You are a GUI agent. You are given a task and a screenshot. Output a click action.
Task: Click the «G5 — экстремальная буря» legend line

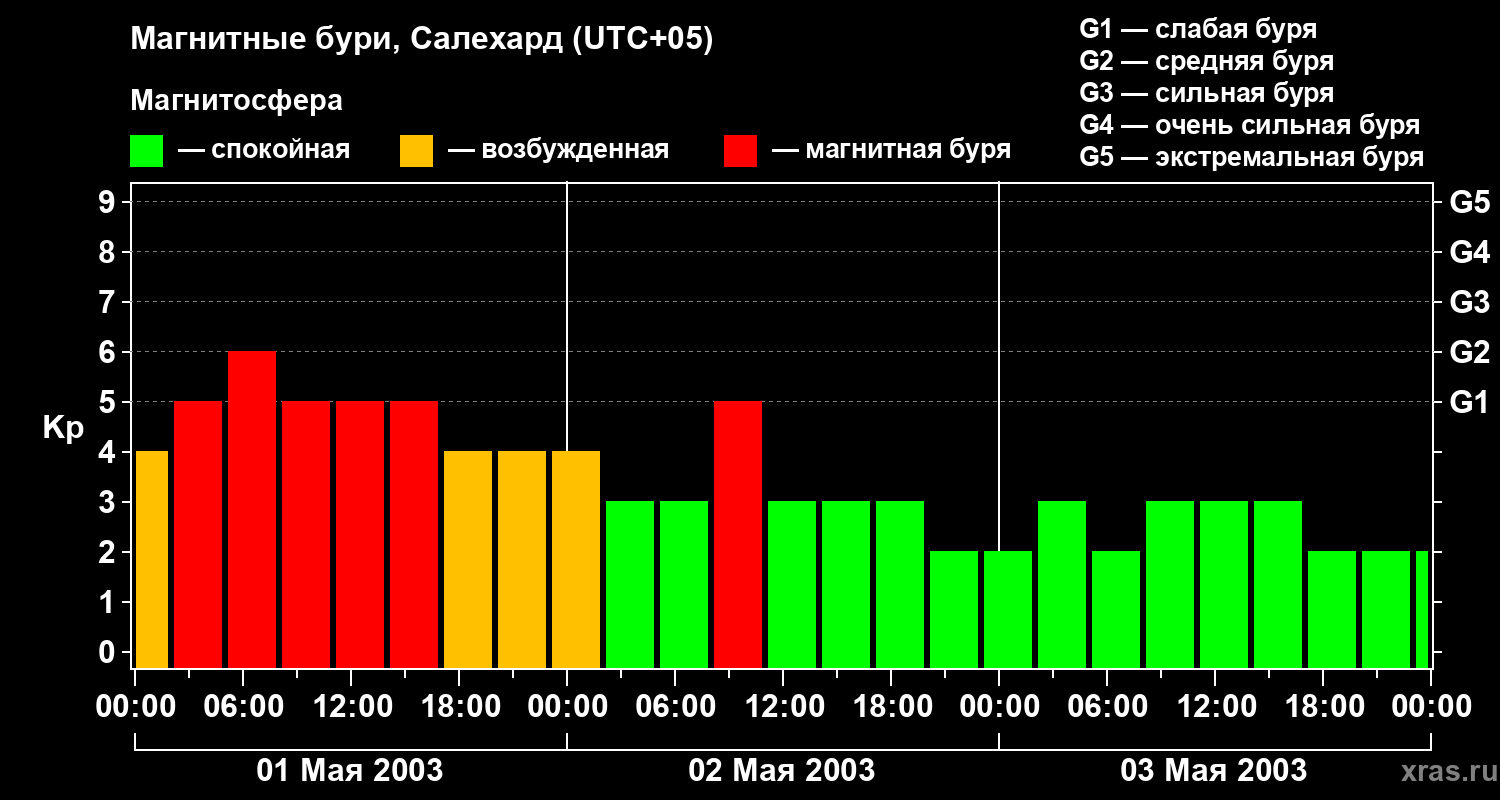pos(1252,157)
